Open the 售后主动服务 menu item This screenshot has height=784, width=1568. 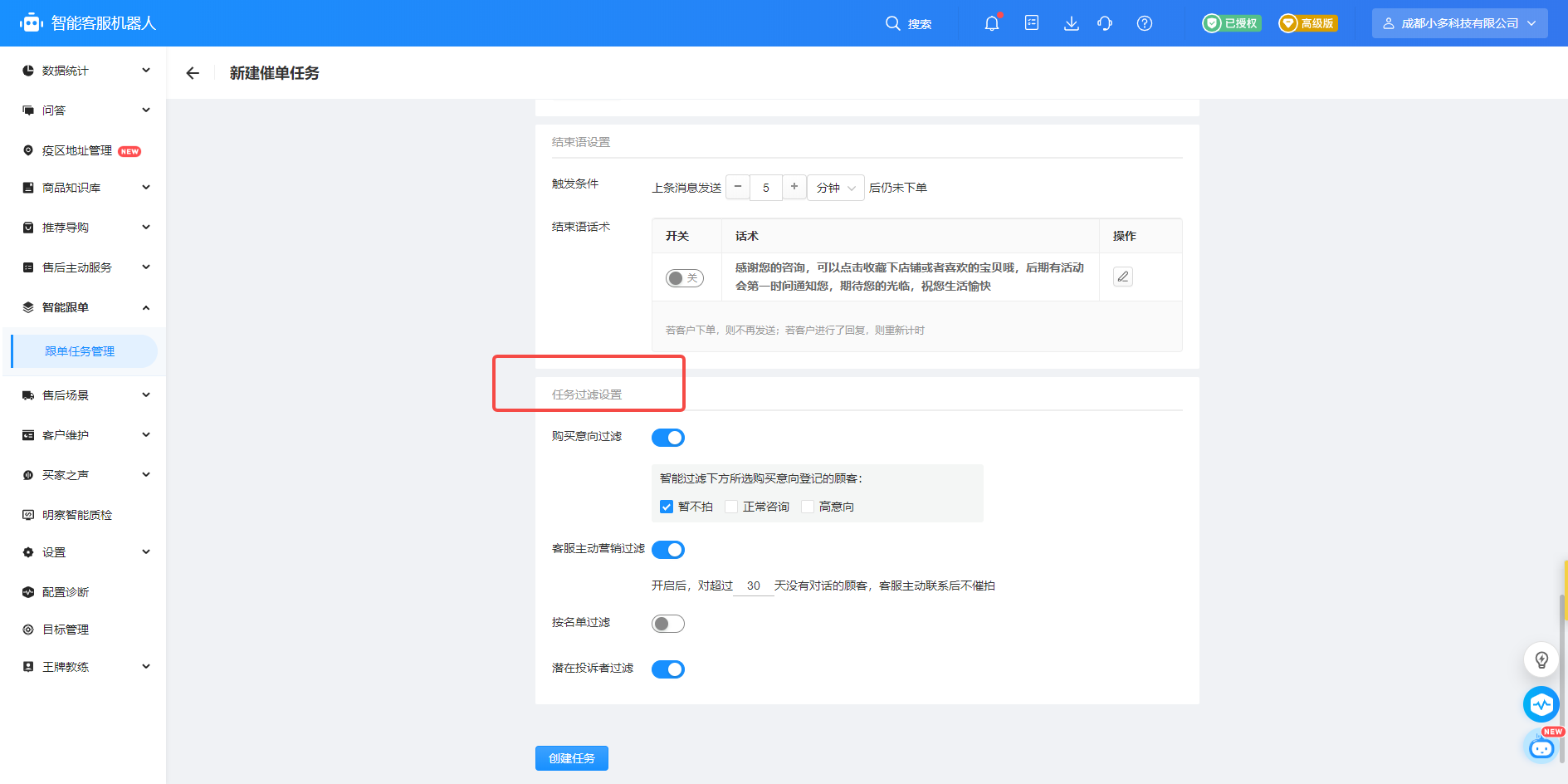pos(83,267)
